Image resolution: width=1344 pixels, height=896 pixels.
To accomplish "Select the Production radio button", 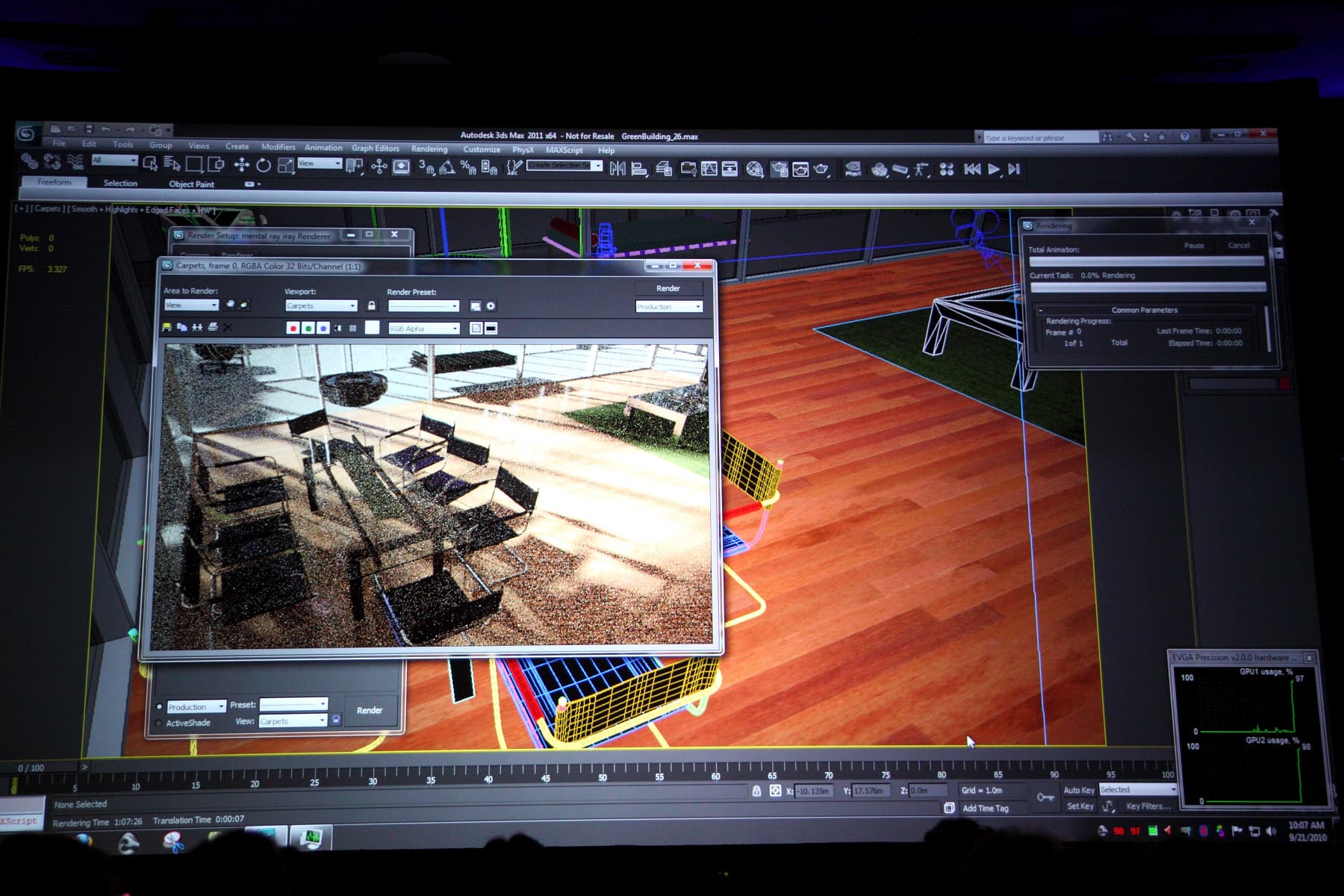I will [x=159, y=706].
